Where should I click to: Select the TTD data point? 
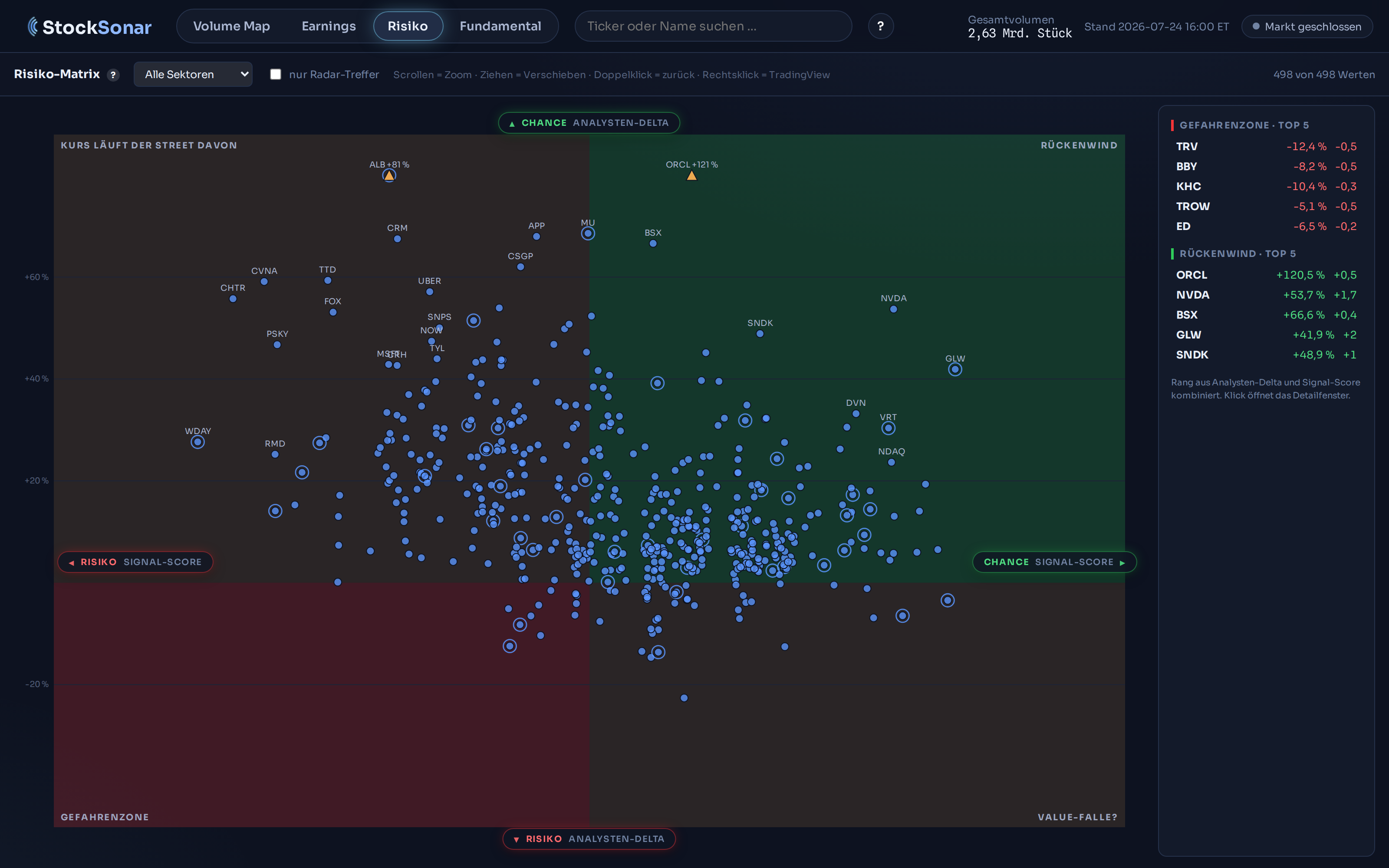(x=328, y=281)
